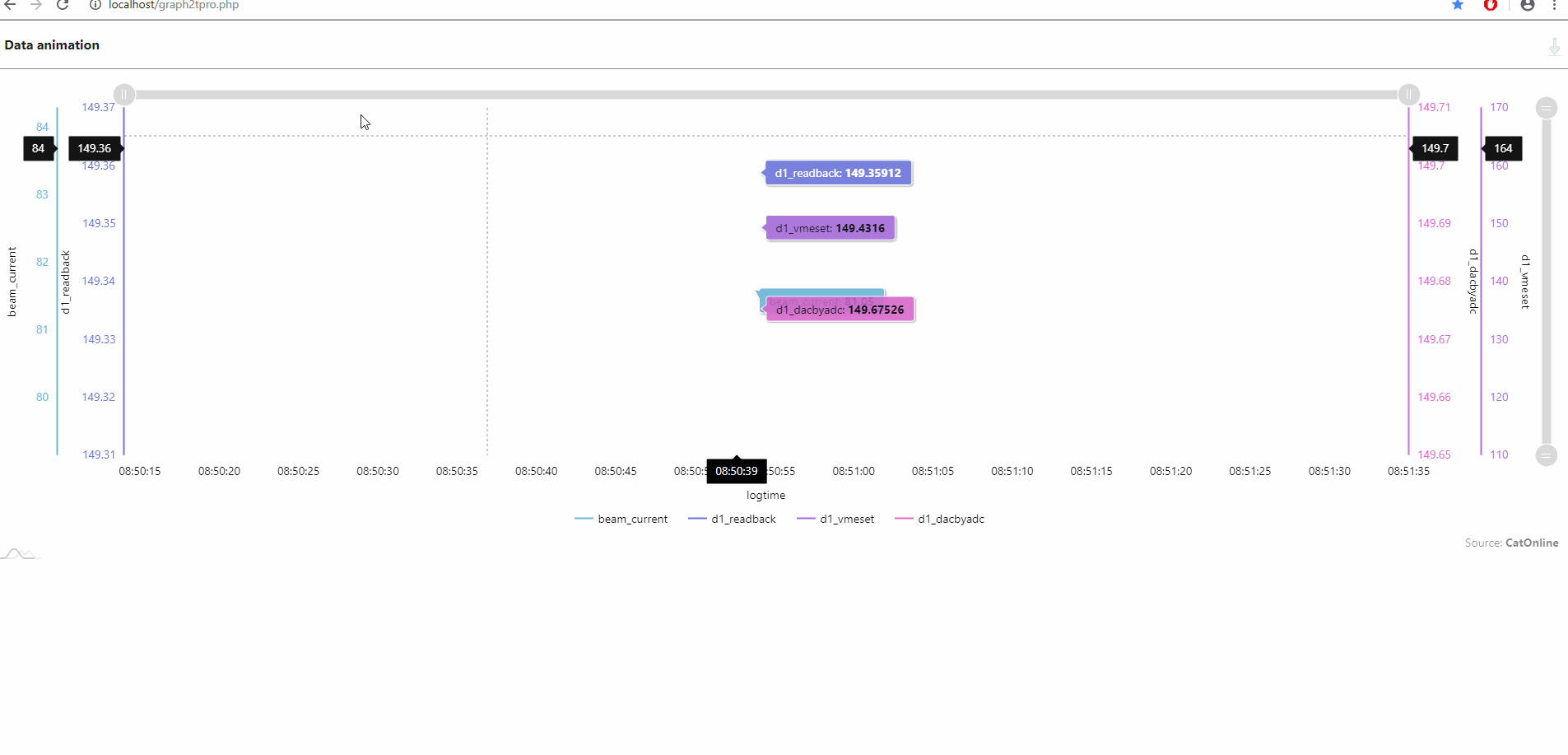Click the small line-chart watermark bottom left
1568x755 pixels.
(x=20, y=553)
